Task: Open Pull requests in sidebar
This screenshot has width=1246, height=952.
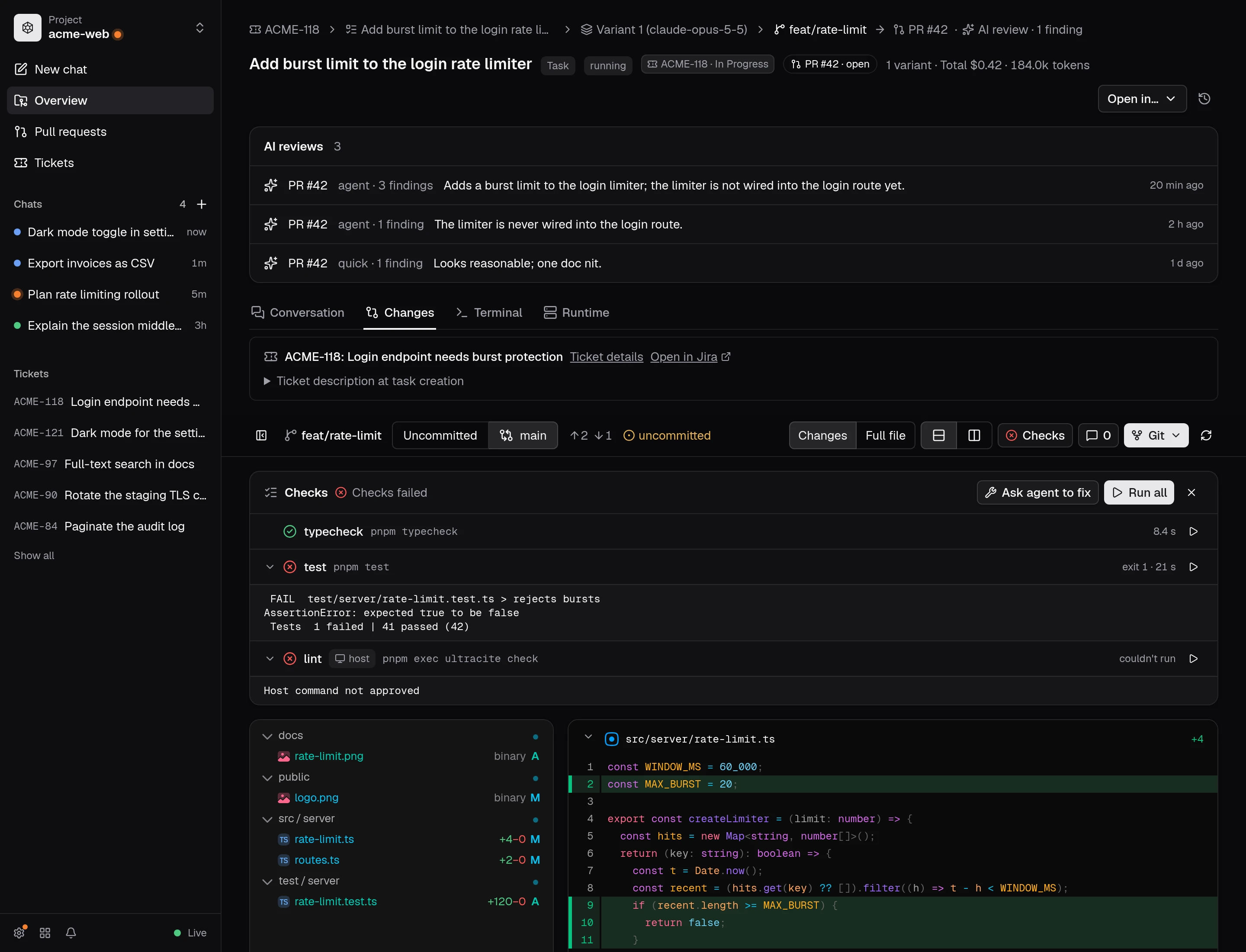Action: 110,132
